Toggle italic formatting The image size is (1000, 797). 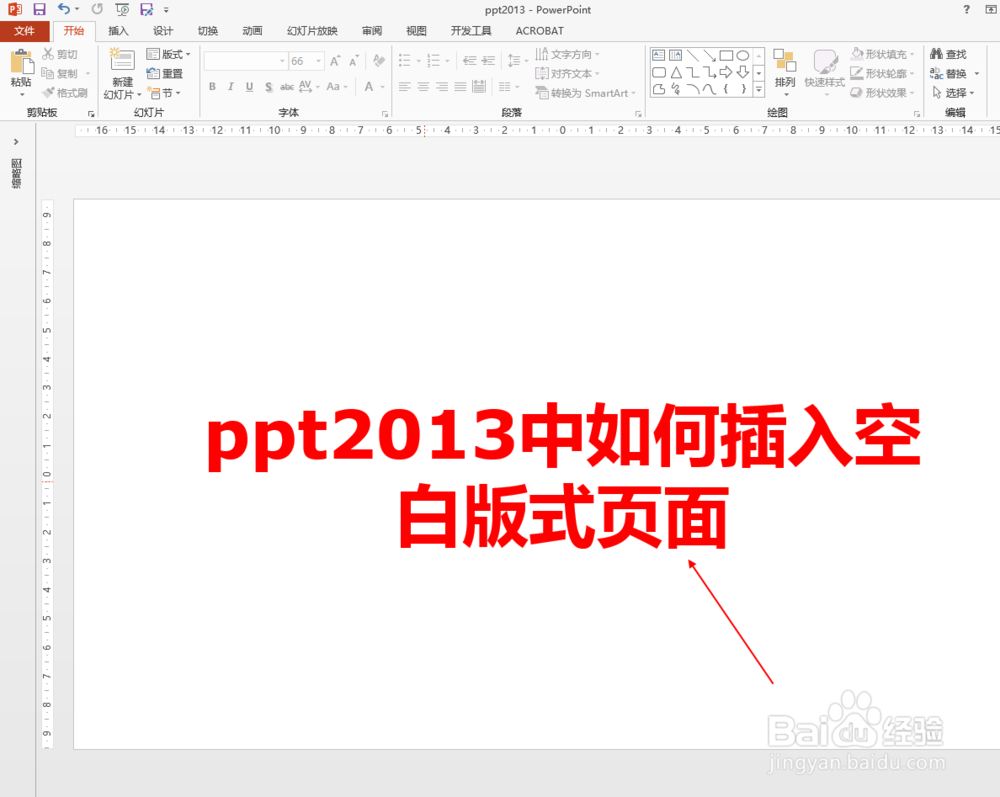(x=231, y=87)
